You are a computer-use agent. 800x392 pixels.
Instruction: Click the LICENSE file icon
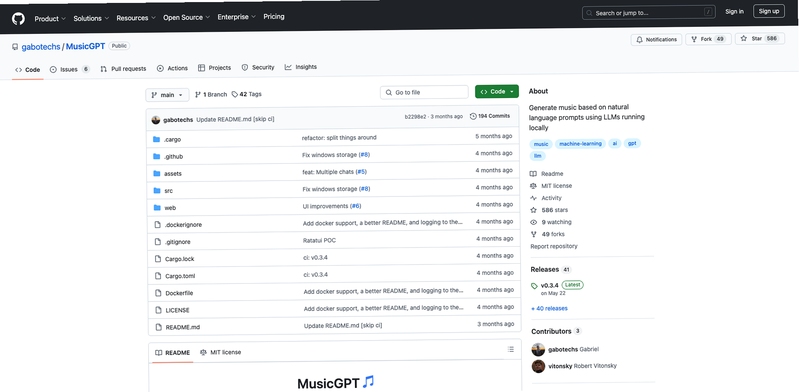pos(159,310)
